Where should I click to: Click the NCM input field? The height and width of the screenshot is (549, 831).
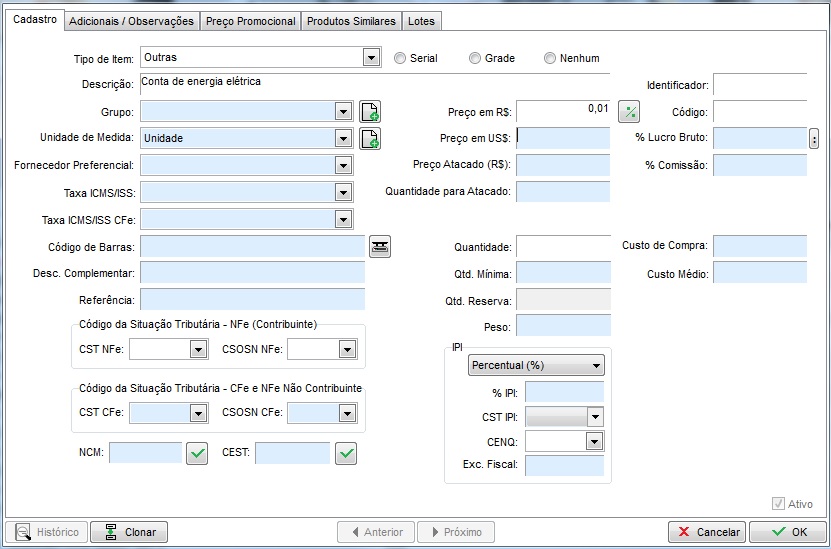coord(146,453)
